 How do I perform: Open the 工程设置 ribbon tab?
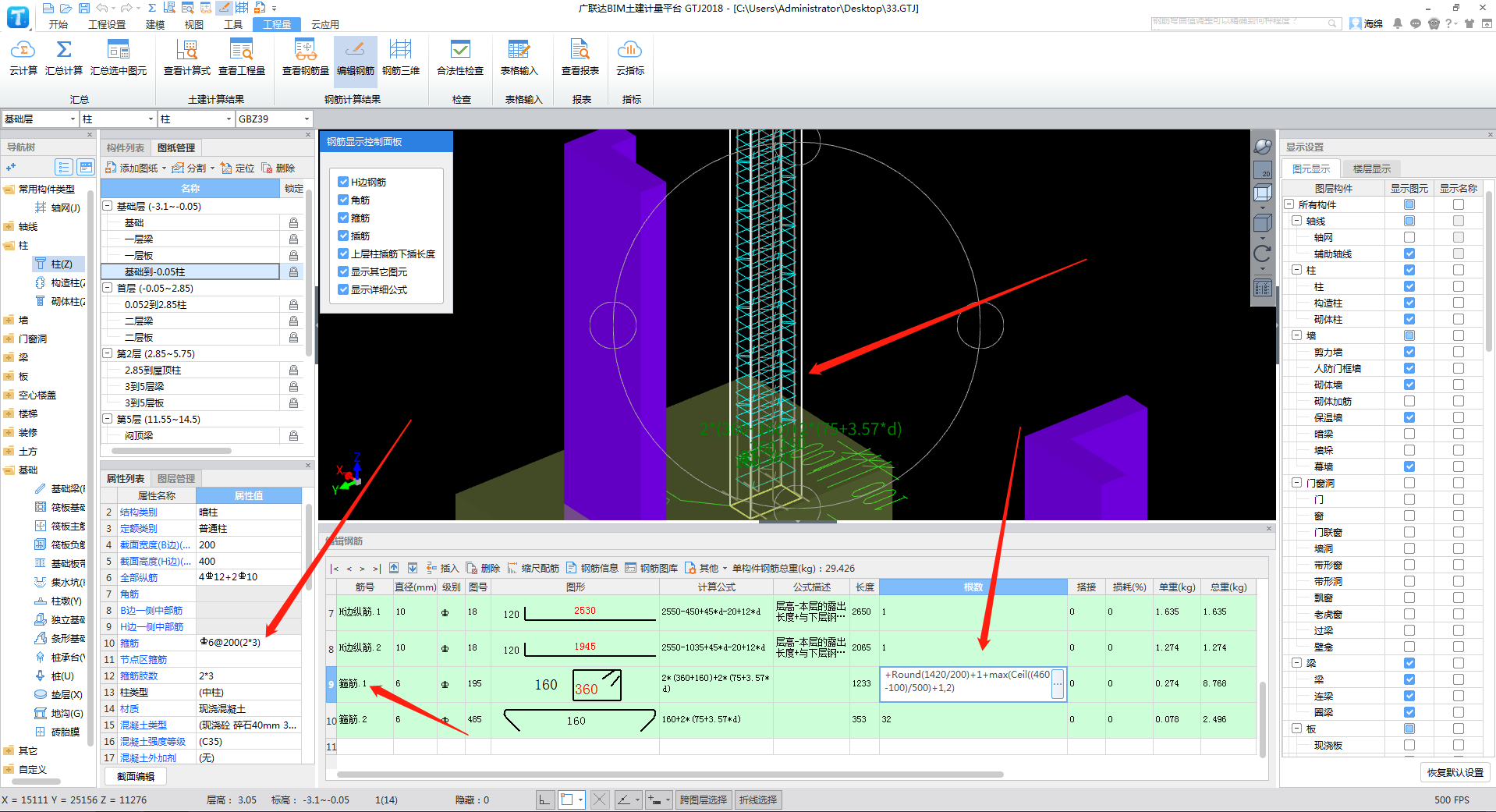coord(107,24)
